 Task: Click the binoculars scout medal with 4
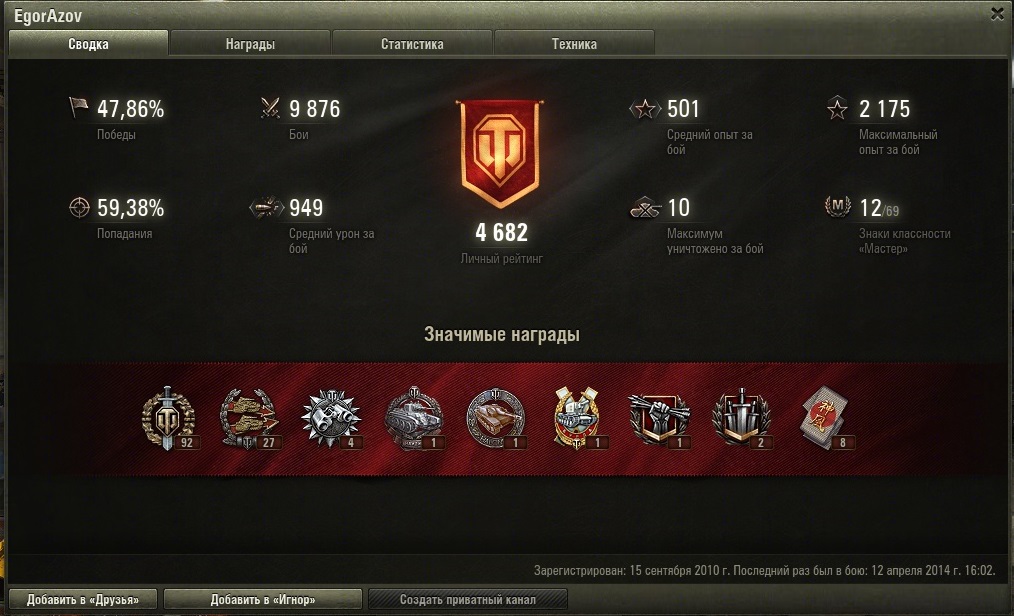pyautogui.click(x=332, y=419)
